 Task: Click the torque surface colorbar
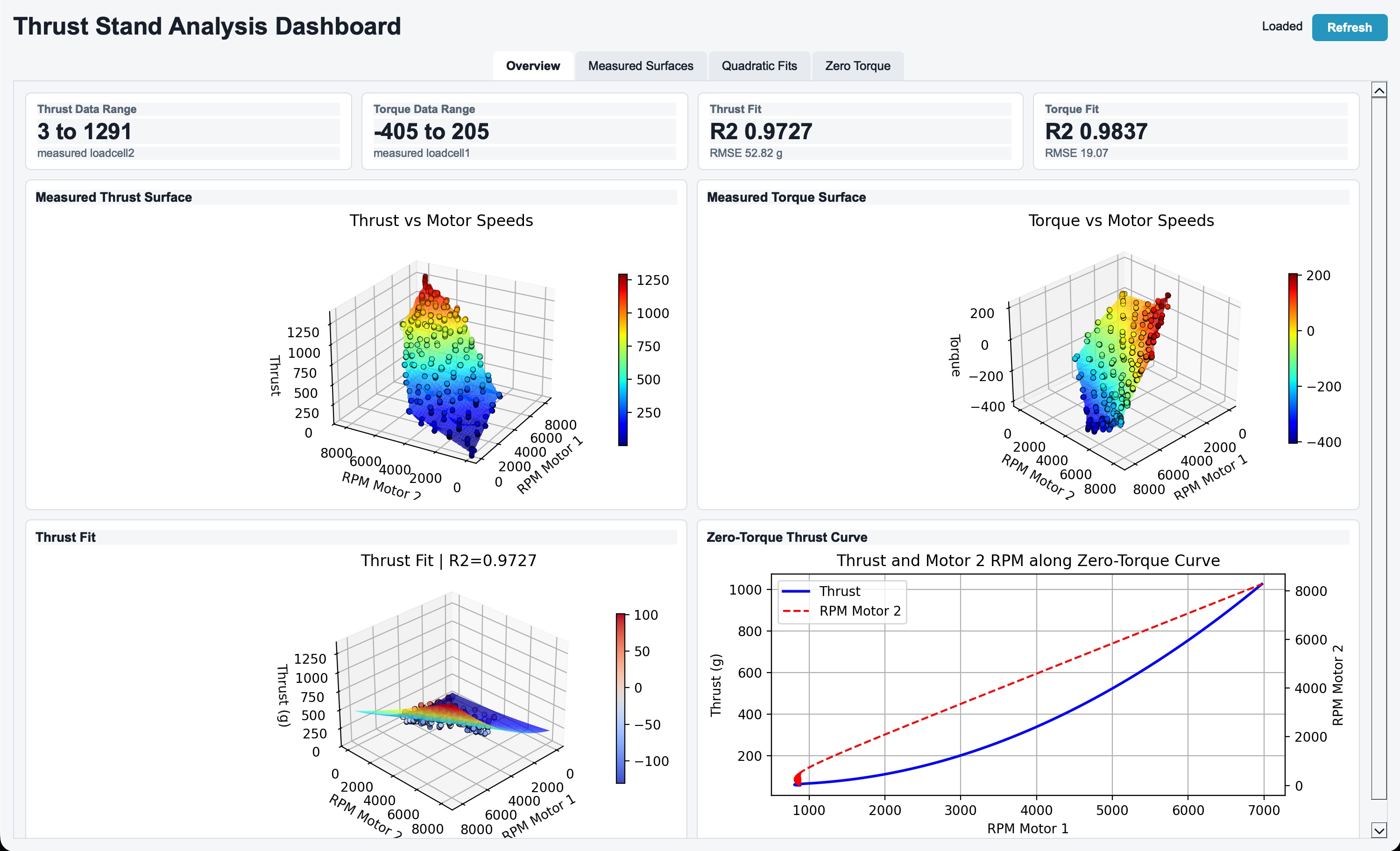tap(1293, 358)
